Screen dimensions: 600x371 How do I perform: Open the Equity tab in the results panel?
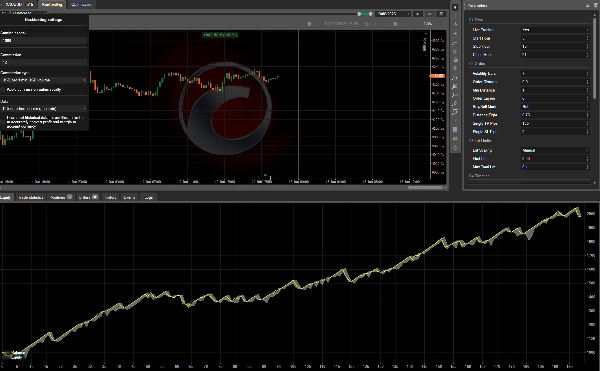[x=6, y=197]
